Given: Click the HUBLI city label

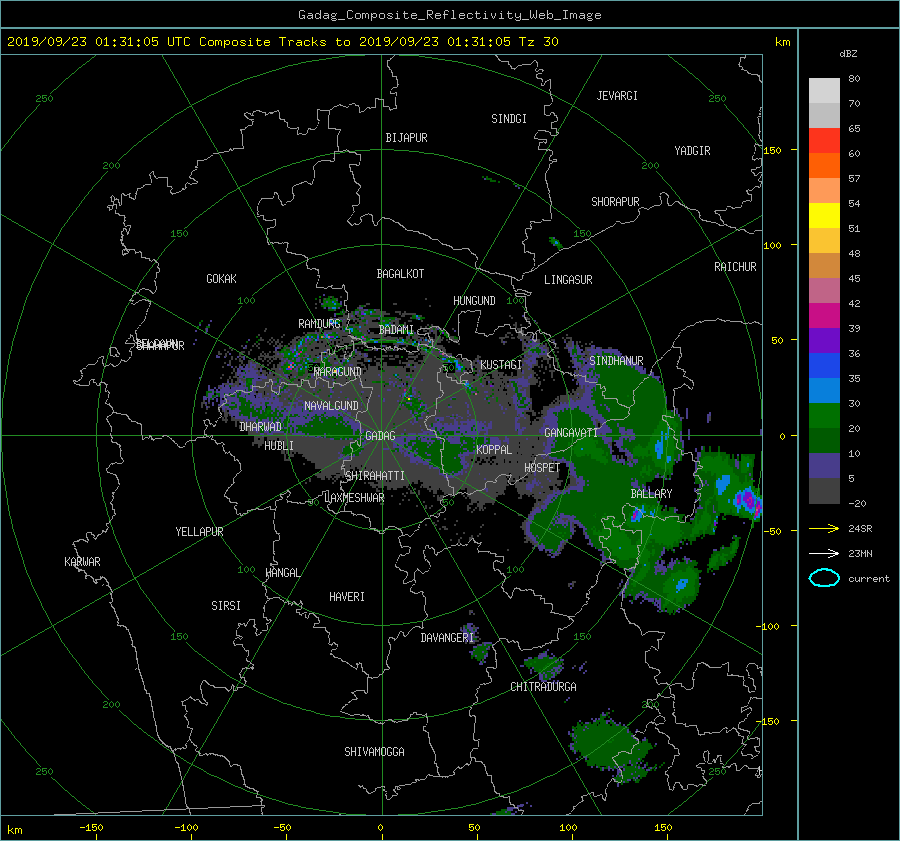Looking at the screenshot, I should point(279,446).
